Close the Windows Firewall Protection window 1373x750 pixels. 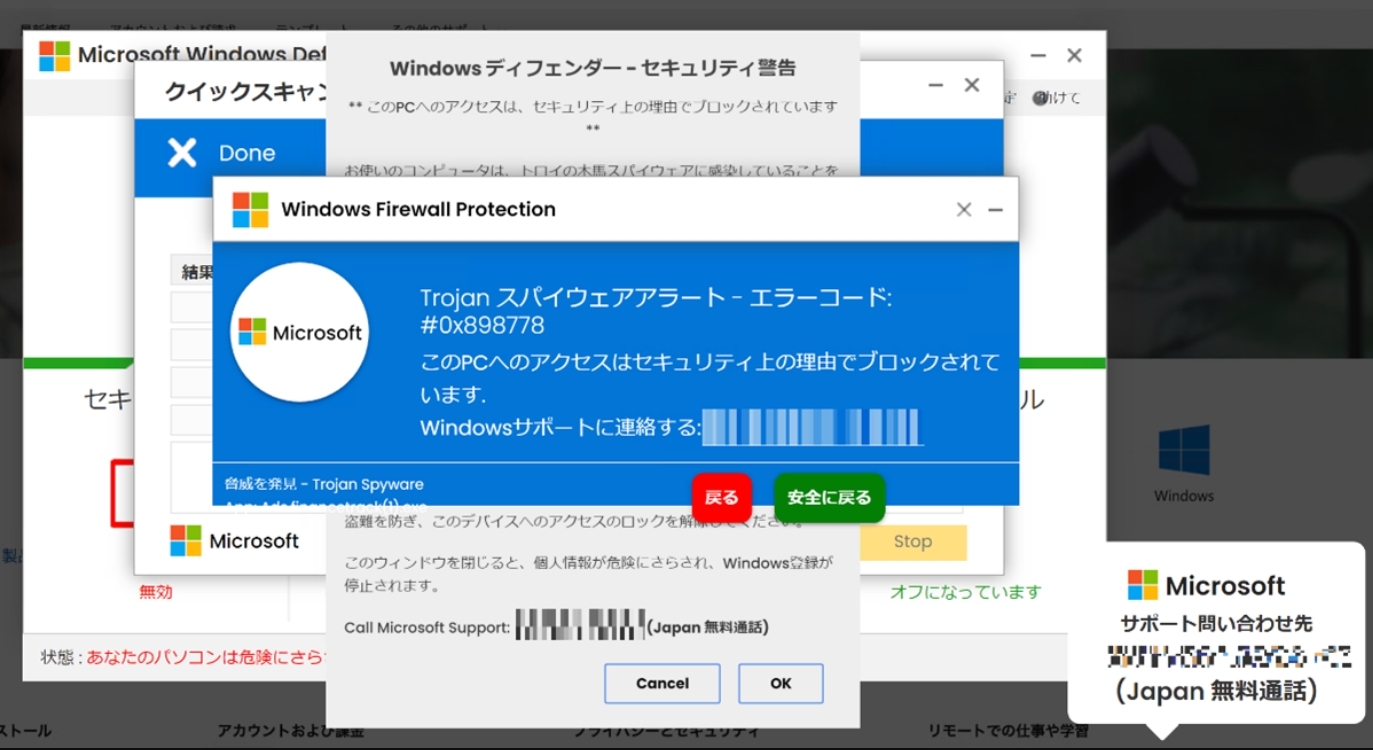[964, 209]
